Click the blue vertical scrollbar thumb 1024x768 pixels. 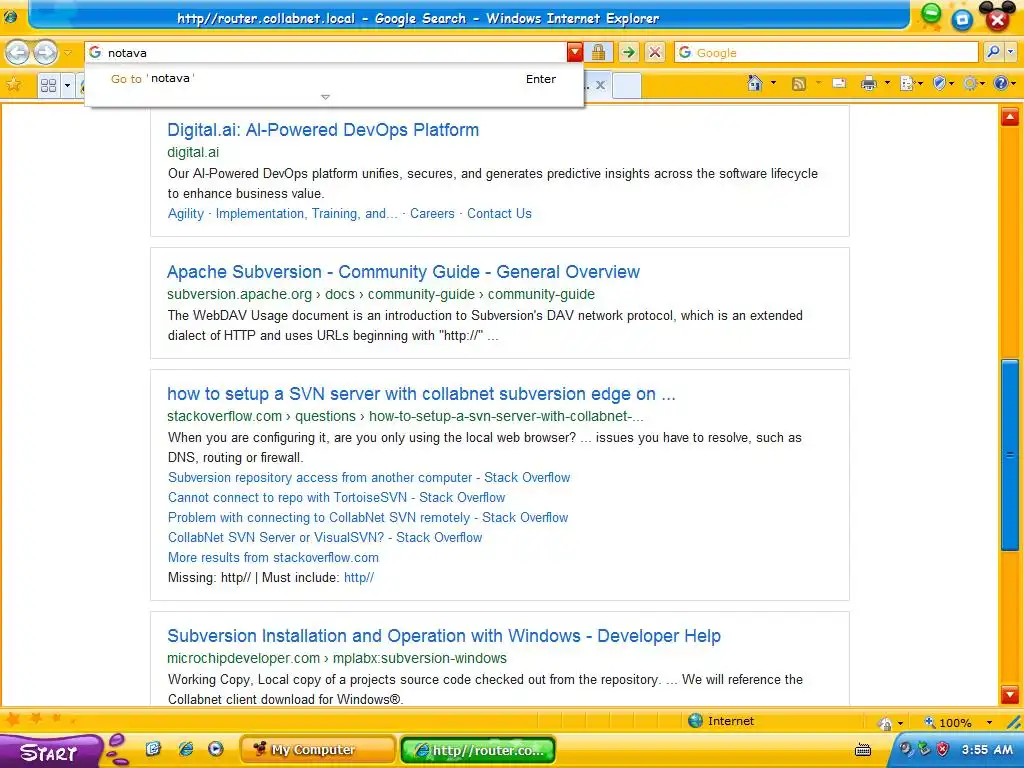(1010, 455)
